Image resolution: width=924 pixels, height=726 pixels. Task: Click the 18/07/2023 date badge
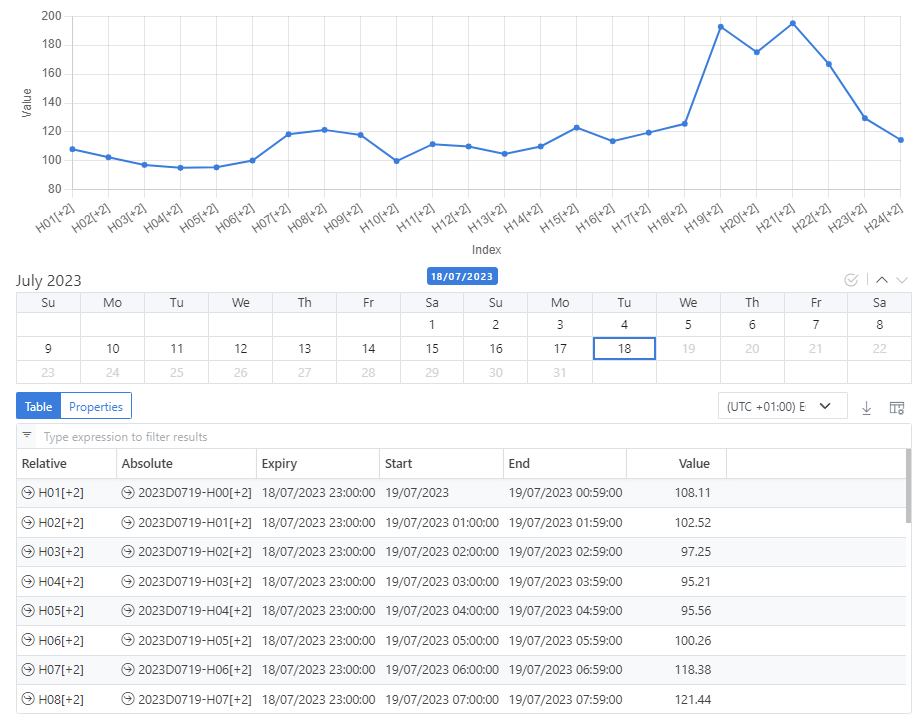click(x=461, y=276)
